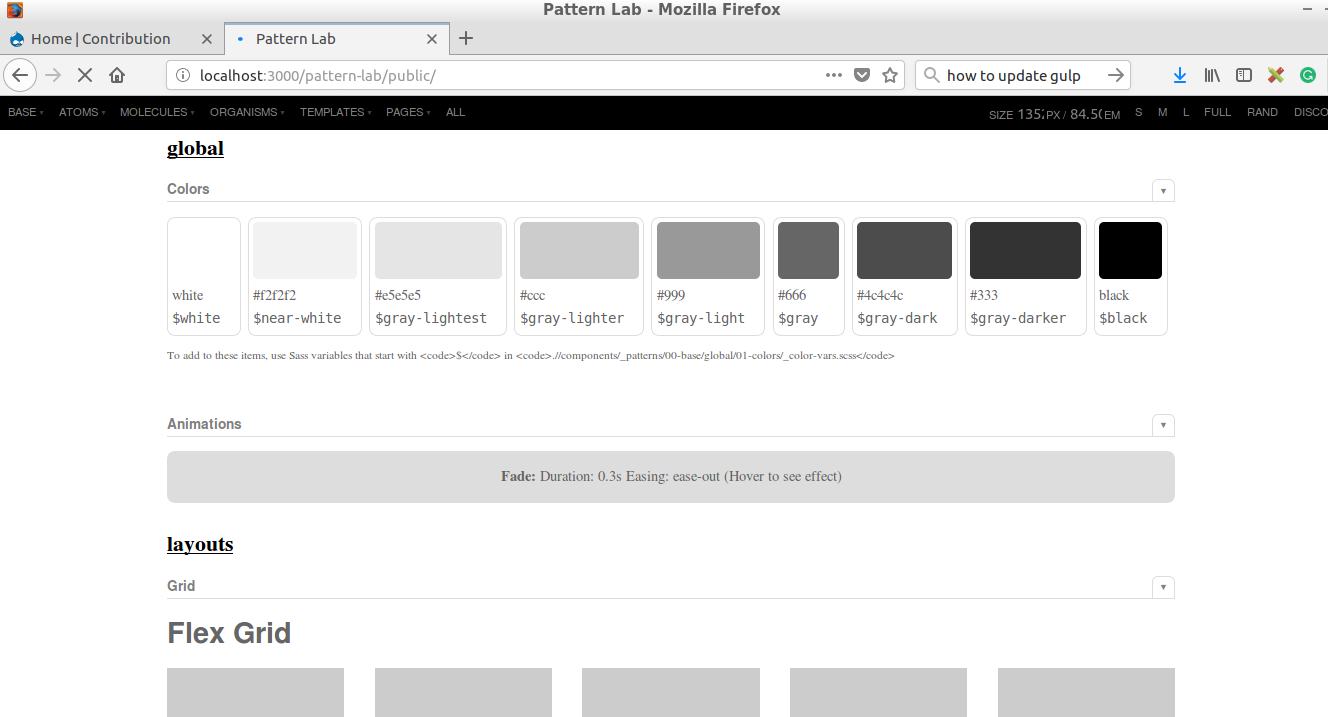Open the layouts heading link
1328x717 pixels.
(x=199, y=544)
